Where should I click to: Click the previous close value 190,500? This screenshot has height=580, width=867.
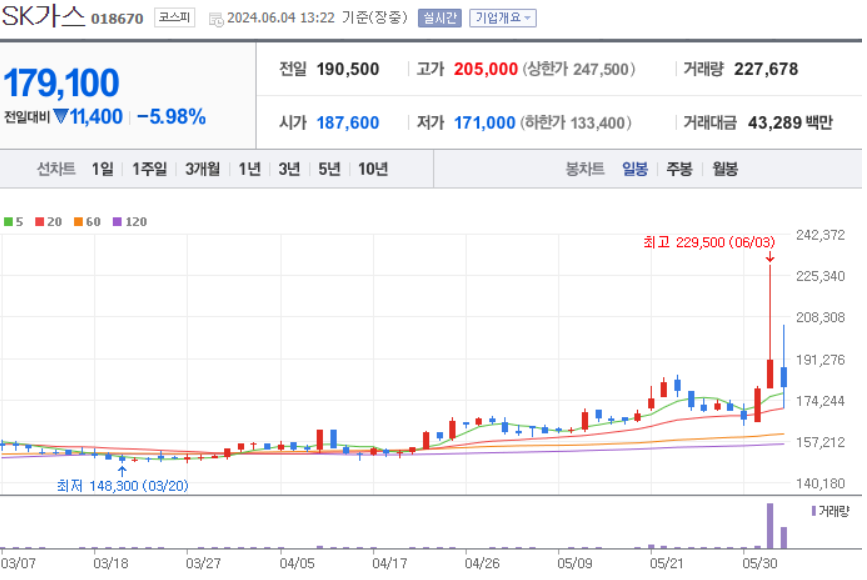[348, 69]
